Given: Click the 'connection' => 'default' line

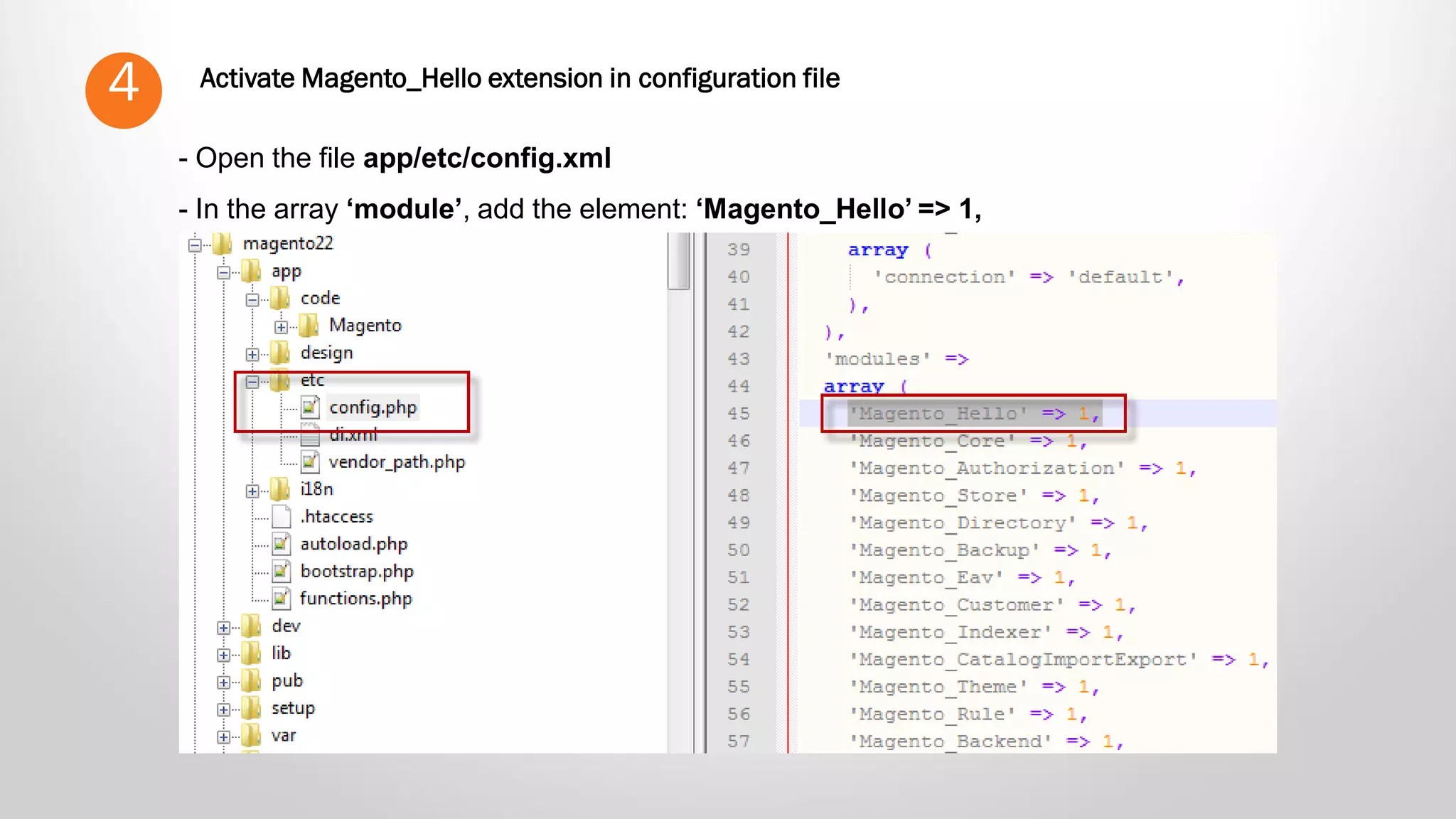Looking at the screenshot, I should coord(1029,277).
